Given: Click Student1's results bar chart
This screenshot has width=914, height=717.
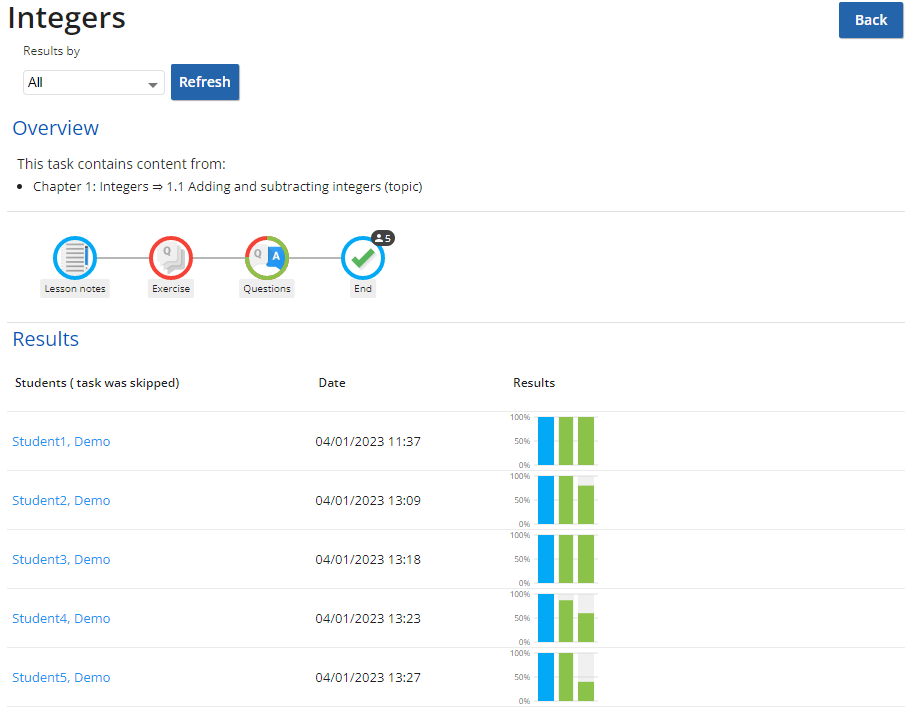Looking at the screenshot, I should point(565,441).
